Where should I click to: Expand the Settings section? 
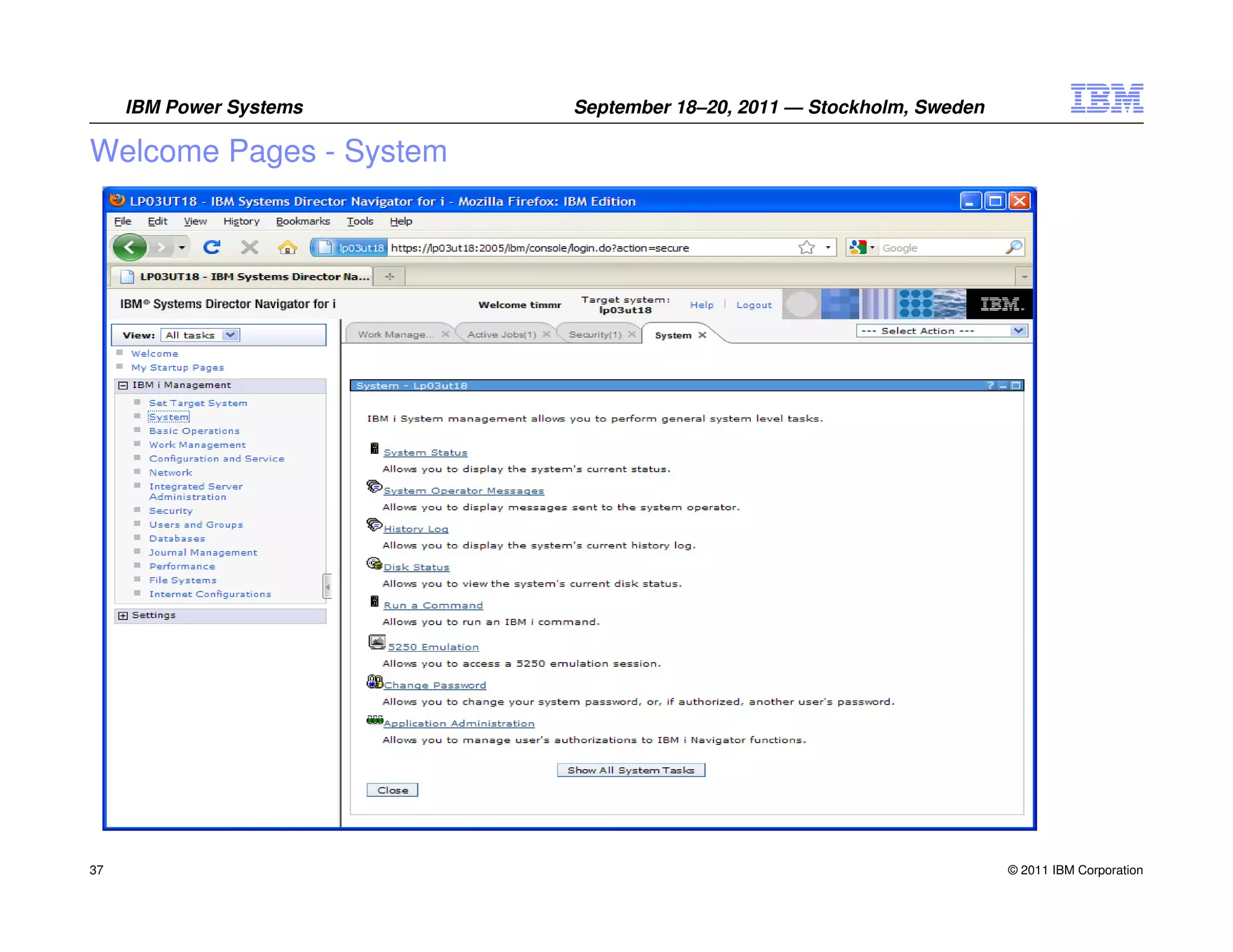click(123, 616)
